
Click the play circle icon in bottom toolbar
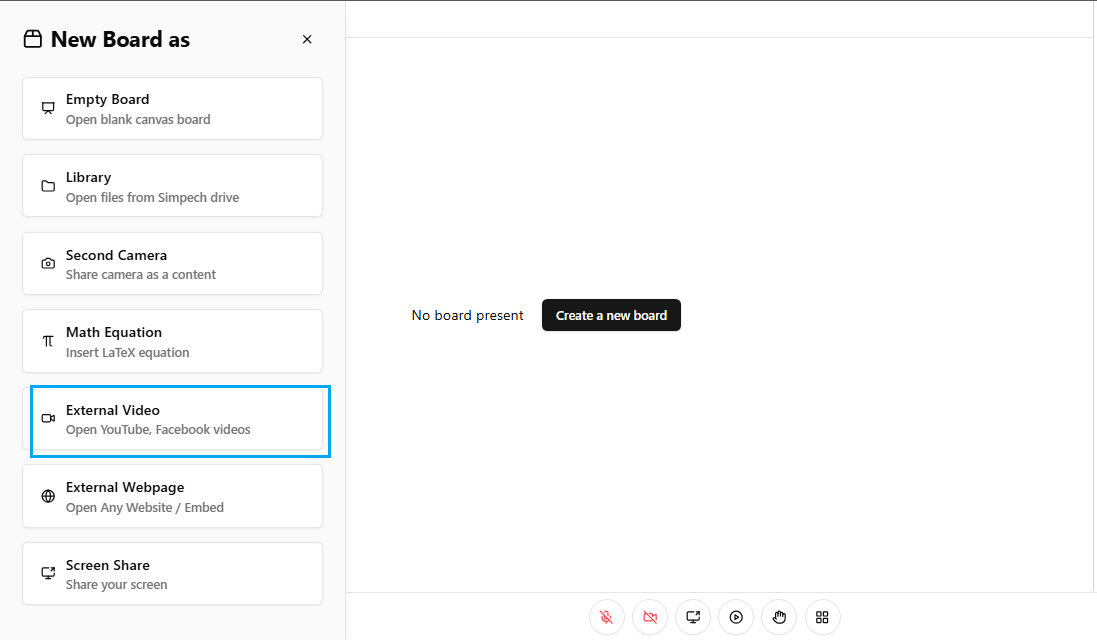(x=736, y=617)
